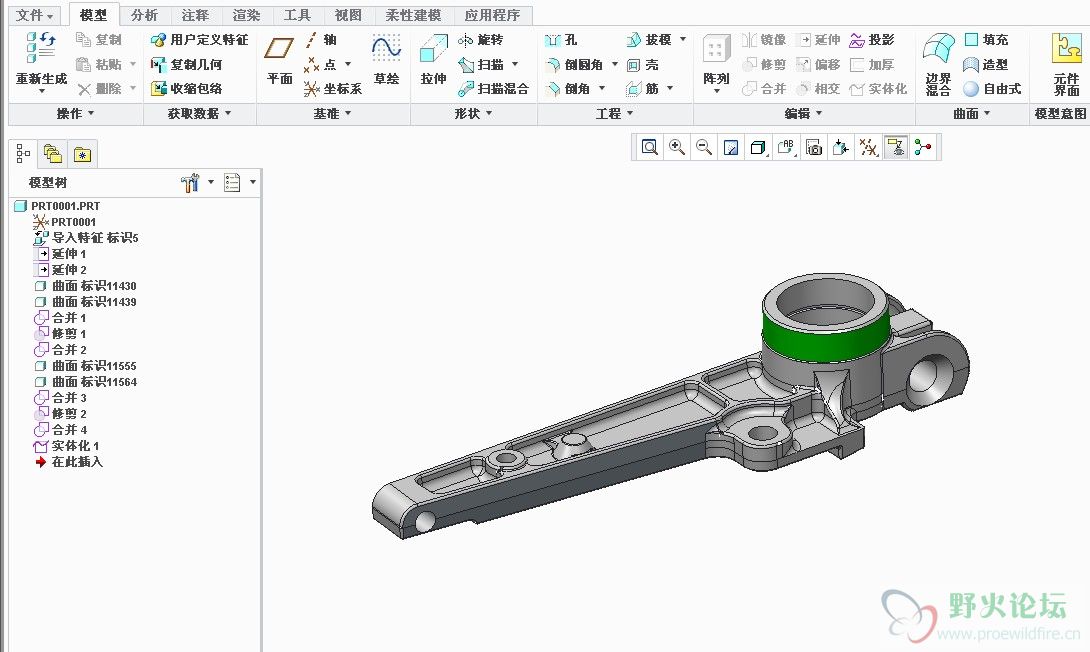1090x652 pixels.
Task: Expand the Datum (基准) group dropdown
Action: click(332, 113)
